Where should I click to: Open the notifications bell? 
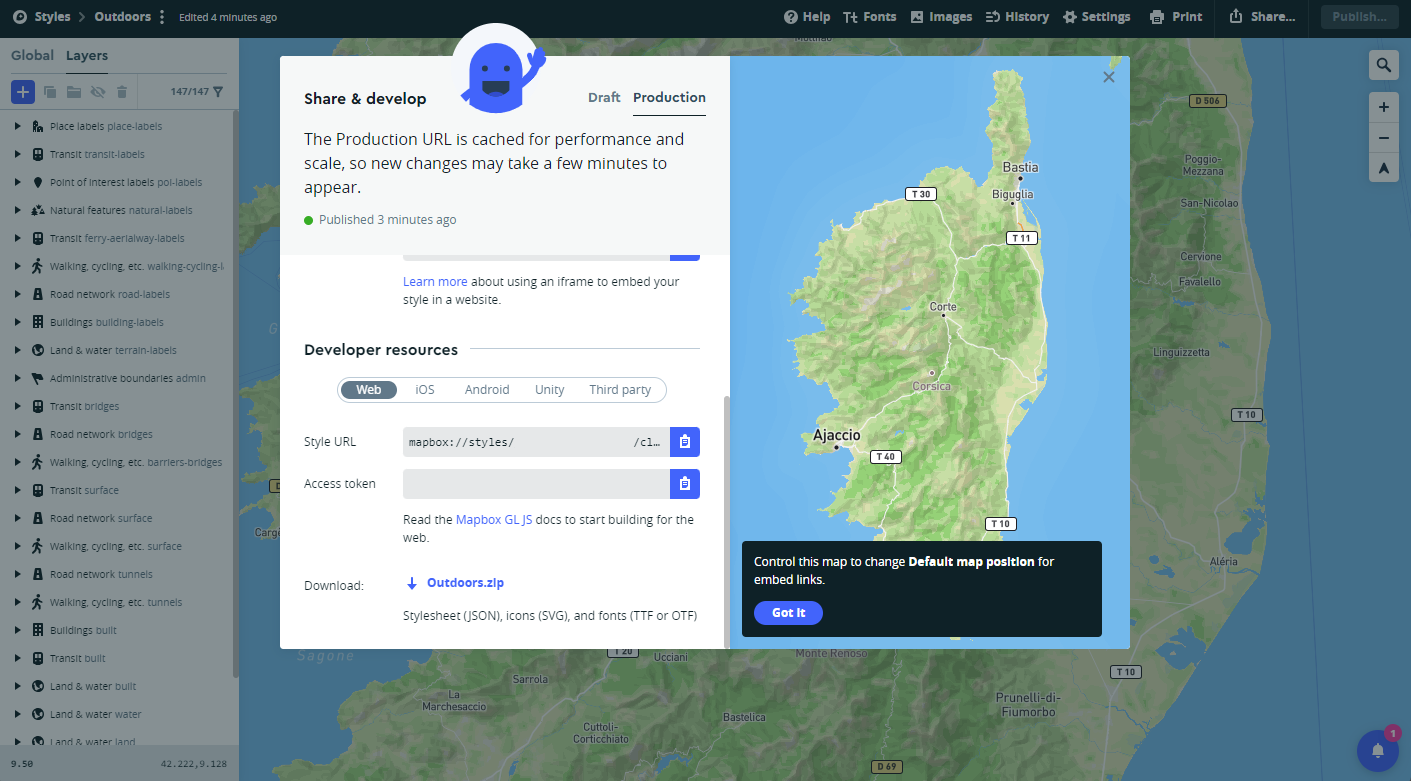click(x=1377, y=750)
